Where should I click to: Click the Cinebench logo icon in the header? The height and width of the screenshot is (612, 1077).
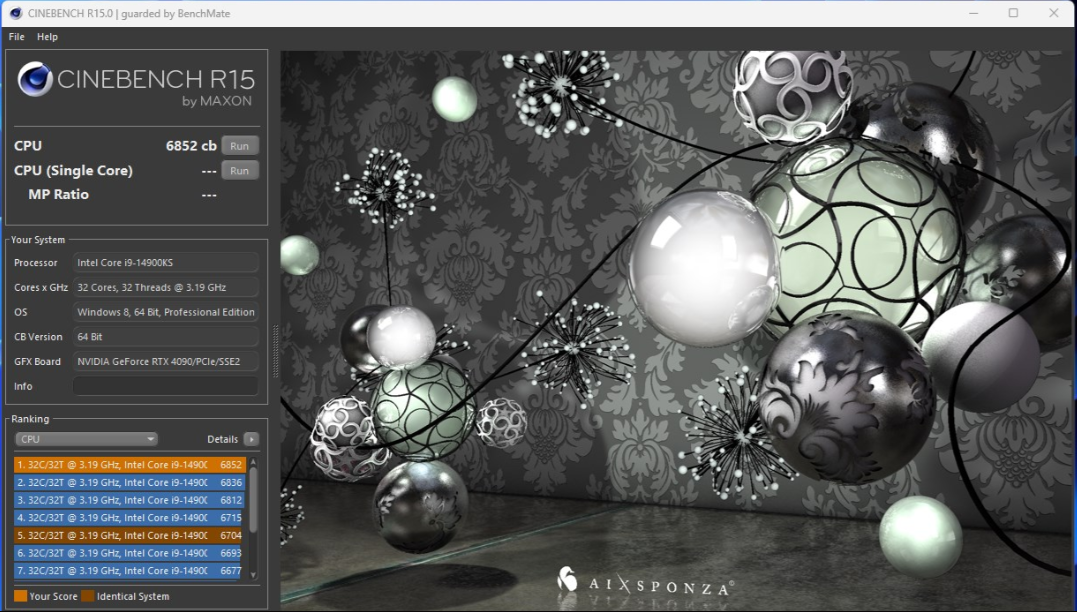pyautogui.click(x=35, y=79)
